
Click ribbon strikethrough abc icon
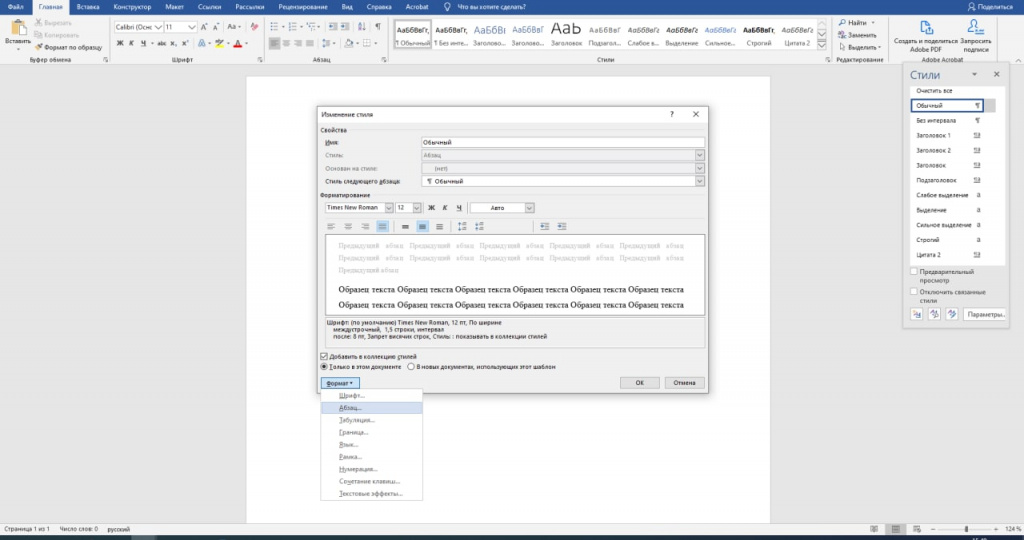click(x=161, y=44)
